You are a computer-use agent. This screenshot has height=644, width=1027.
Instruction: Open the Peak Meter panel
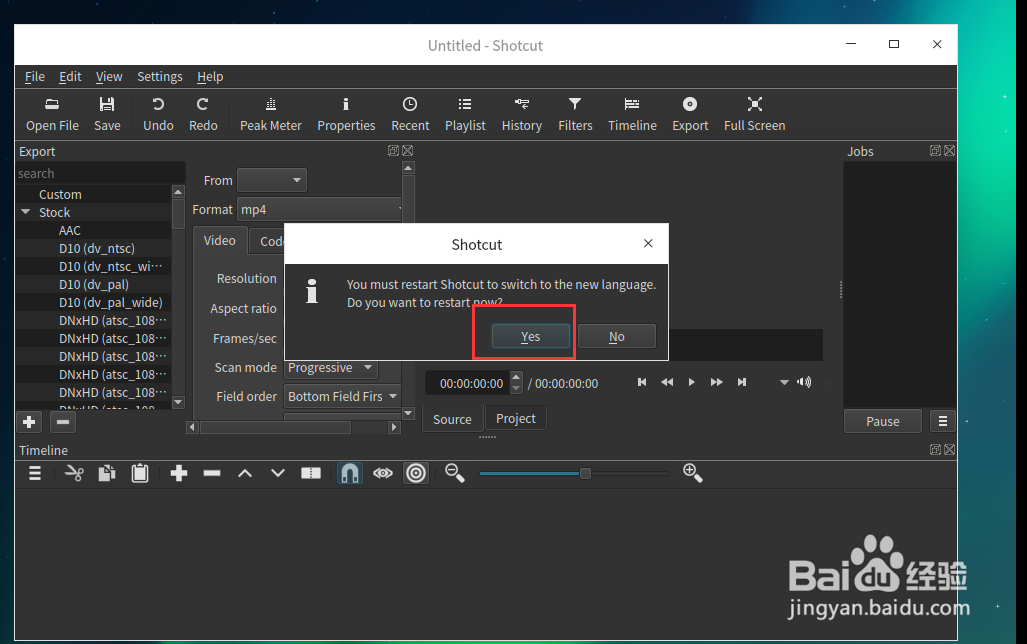(x=271, y=114)
